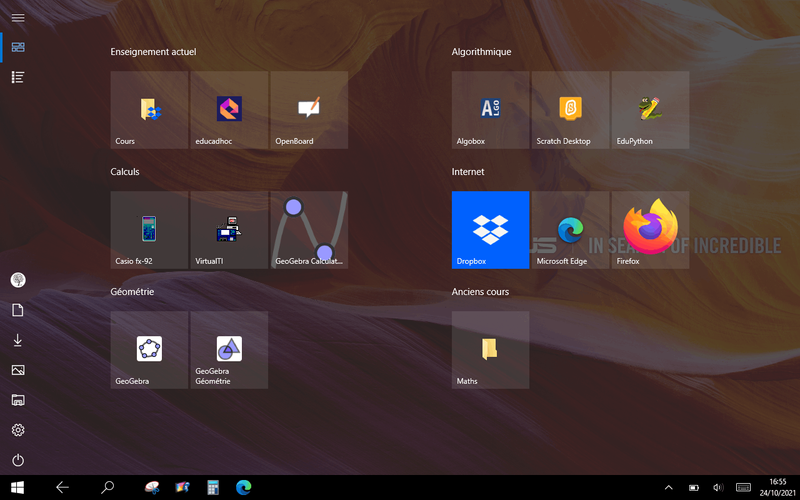The width and height of the screenshot is (800, 500).
Task: Show hidden system tray icons chevron
Action: pos(669,488)
